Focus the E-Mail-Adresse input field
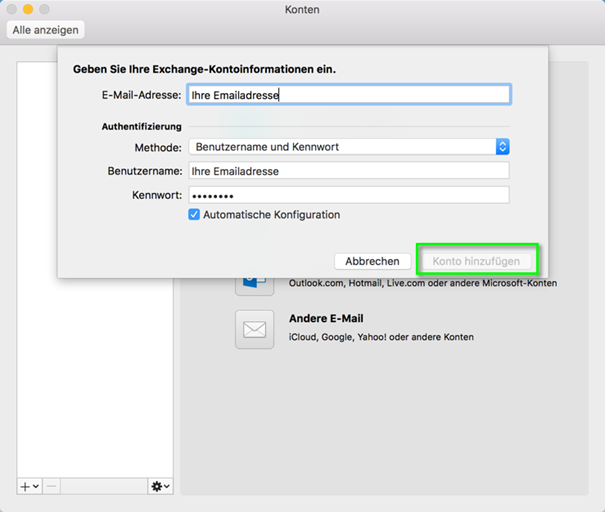Screen dimensions: 605x512 click(349, 95)
